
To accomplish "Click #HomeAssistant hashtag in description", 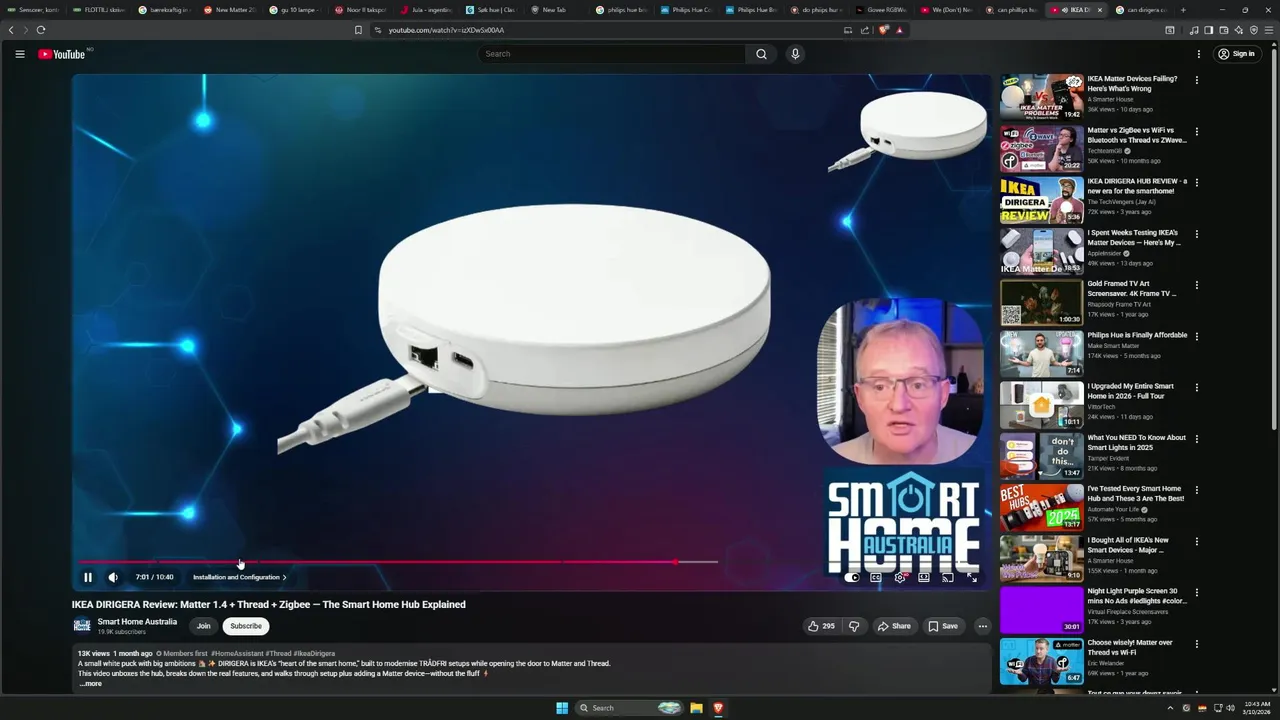I will pyautogui.click(x=237, y=653).
